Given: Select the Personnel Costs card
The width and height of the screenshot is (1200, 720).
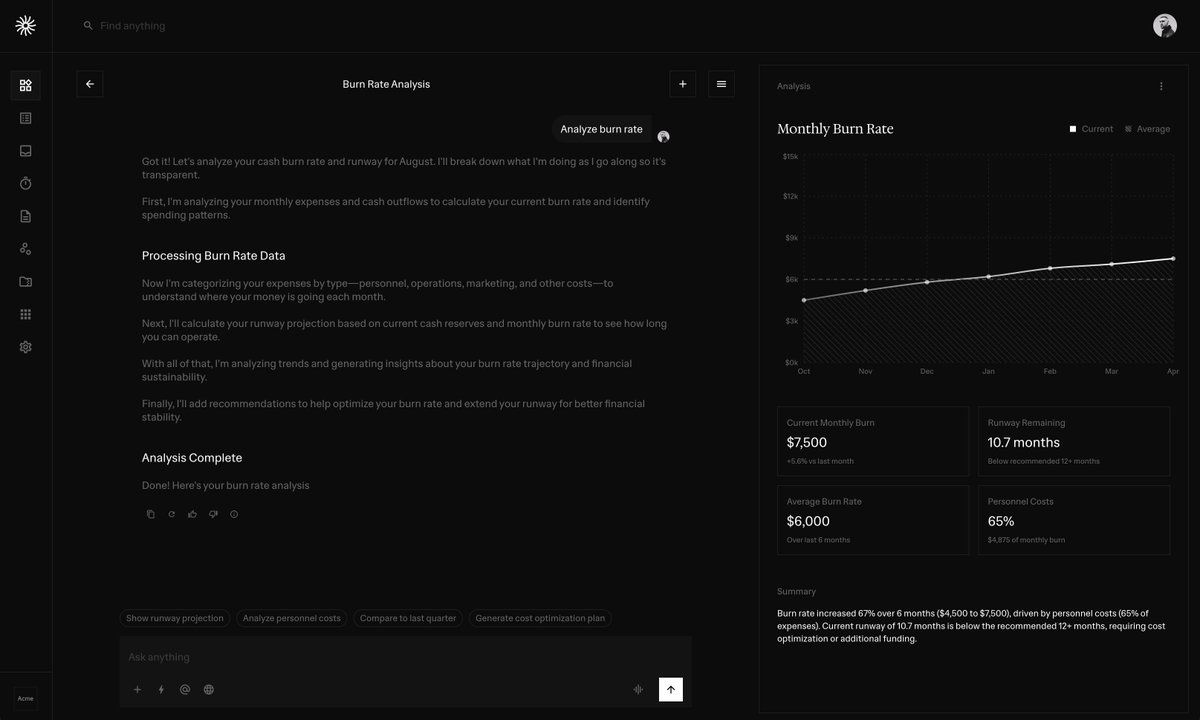Looking at the screenshot, I should click(x=1074, y=520).
